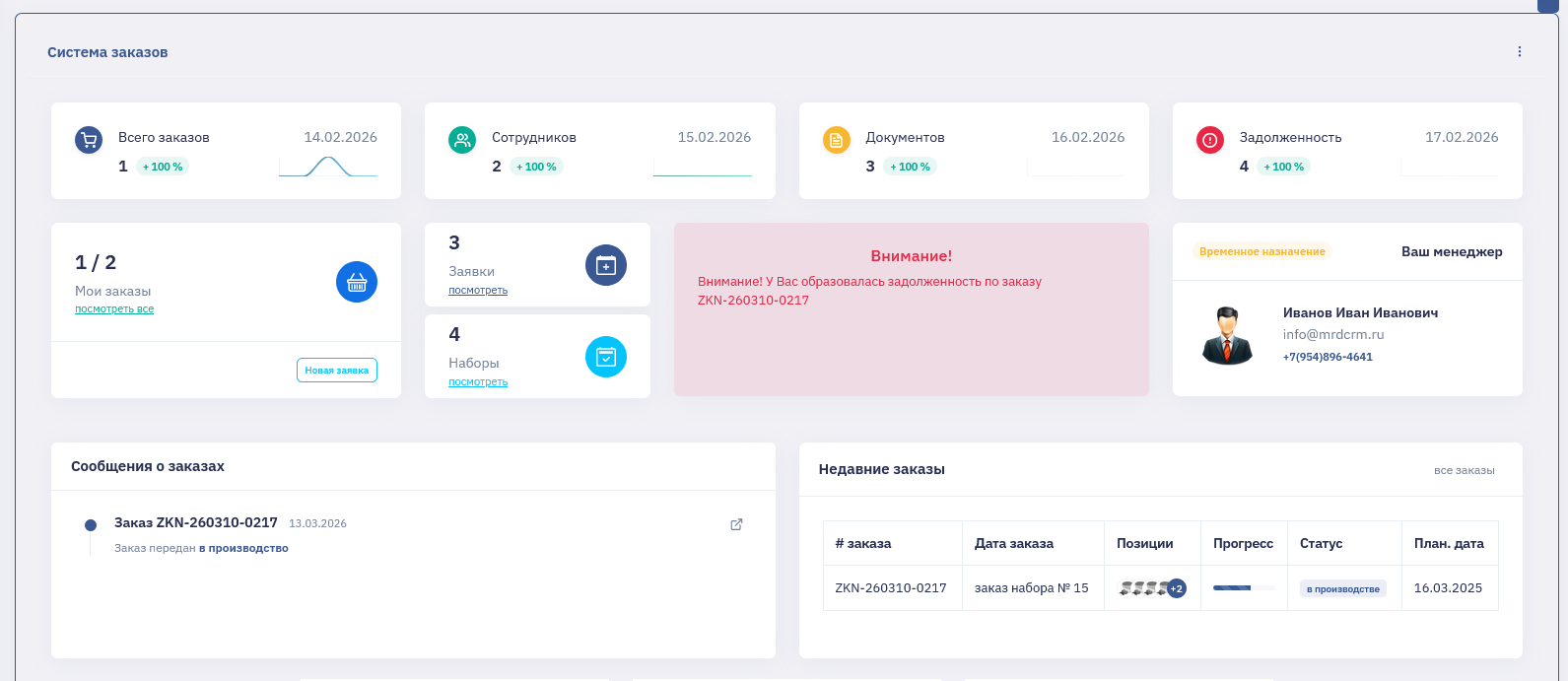Click the name Иванов Иван Иванович
Image resolution: width=1568 pixels, height=681 pixels.
click(1360, 312)
